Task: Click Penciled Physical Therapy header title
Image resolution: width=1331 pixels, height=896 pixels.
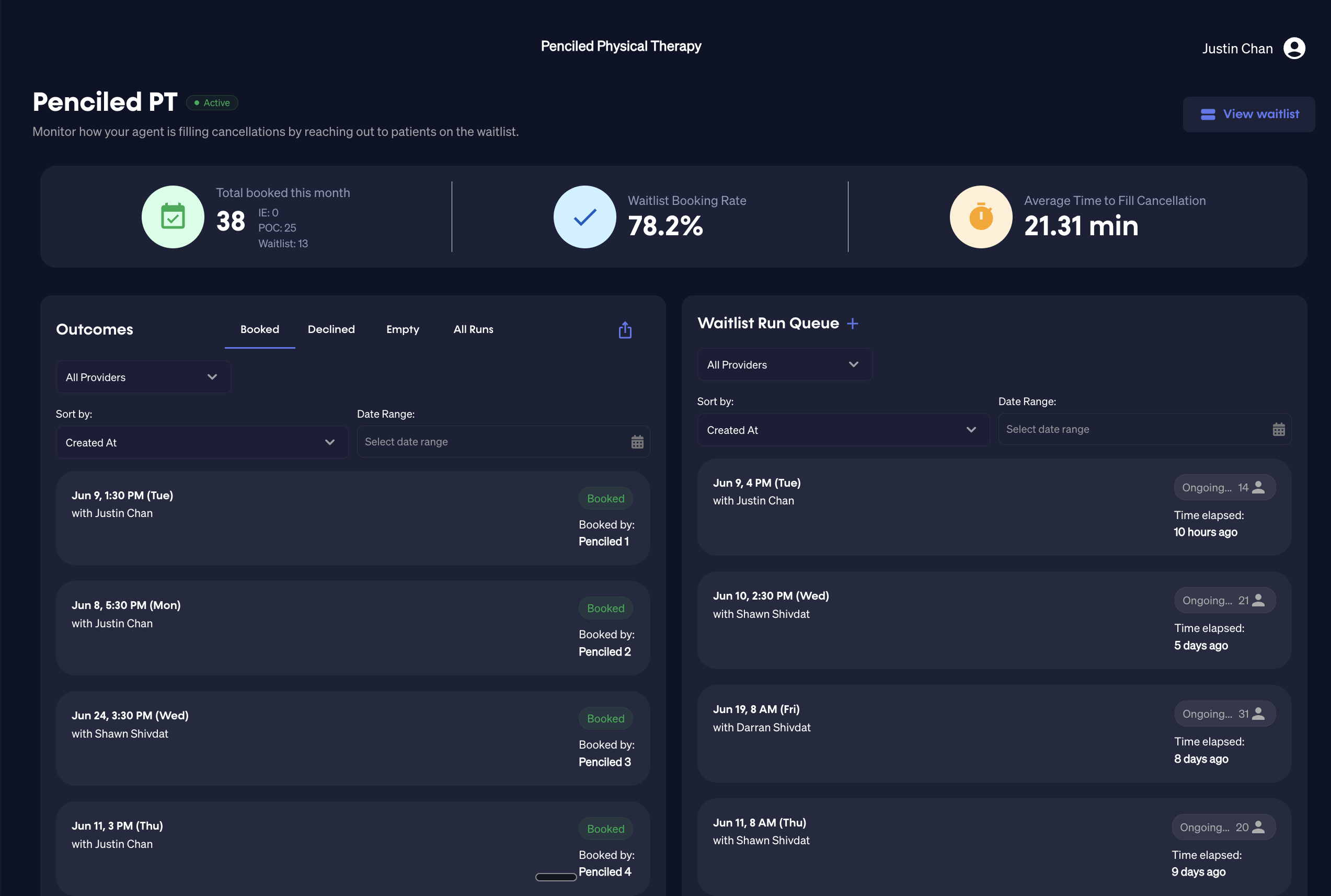Action: pyautogui.click(x=621, y=47)
